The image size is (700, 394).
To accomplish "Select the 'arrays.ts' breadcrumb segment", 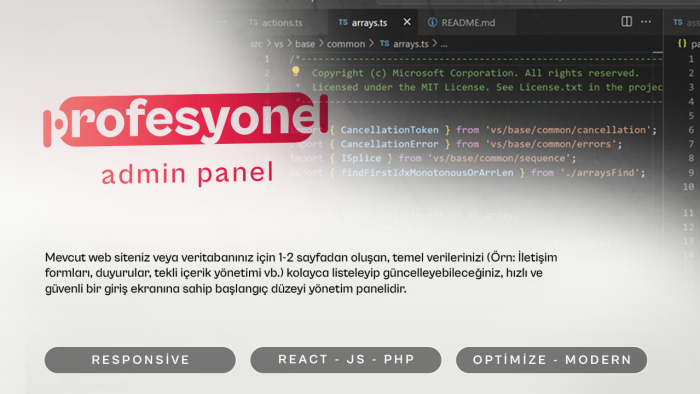I will pyautogui.click(x=410, y=44).
